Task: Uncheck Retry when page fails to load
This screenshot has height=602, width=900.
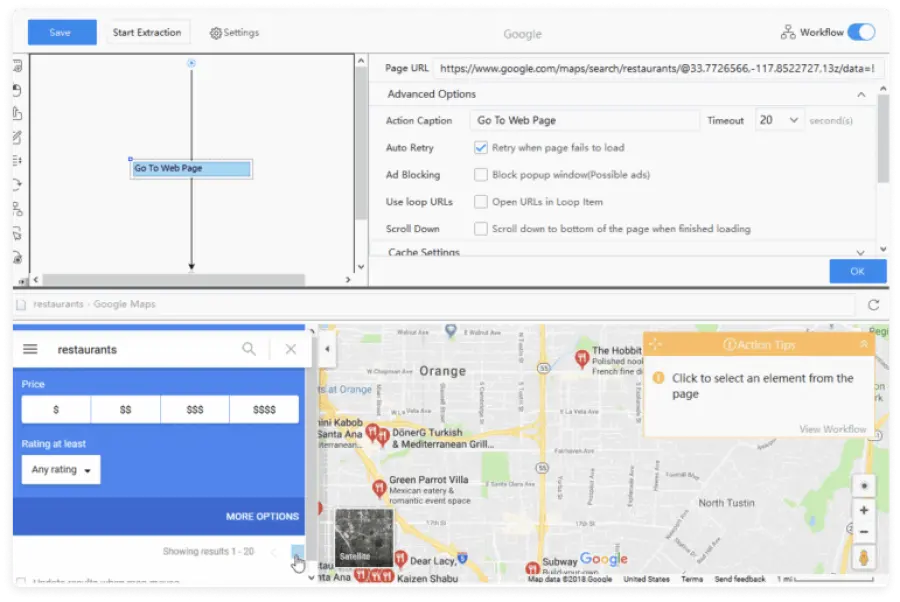Action: [480, 147]
